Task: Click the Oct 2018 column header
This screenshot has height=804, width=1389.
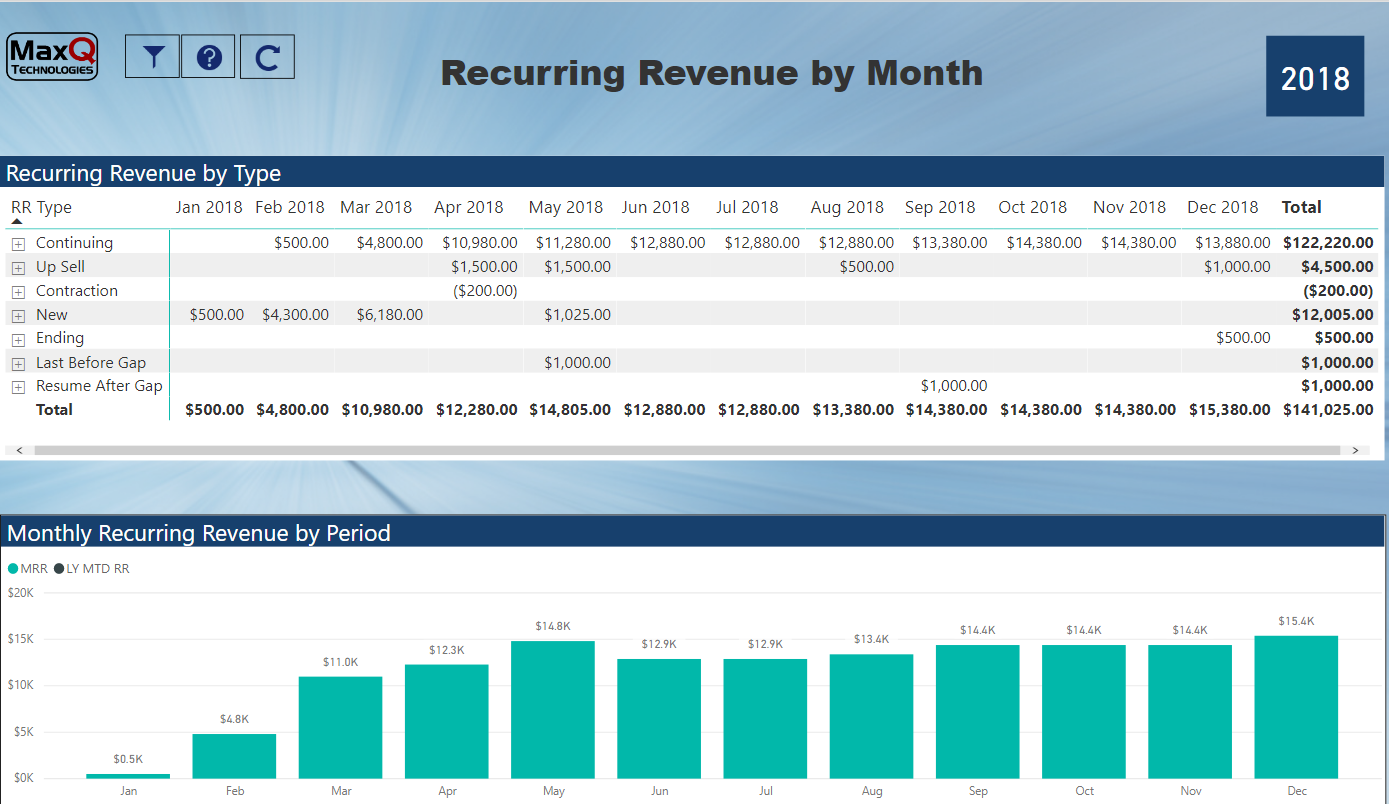Action: [1033, 208]
